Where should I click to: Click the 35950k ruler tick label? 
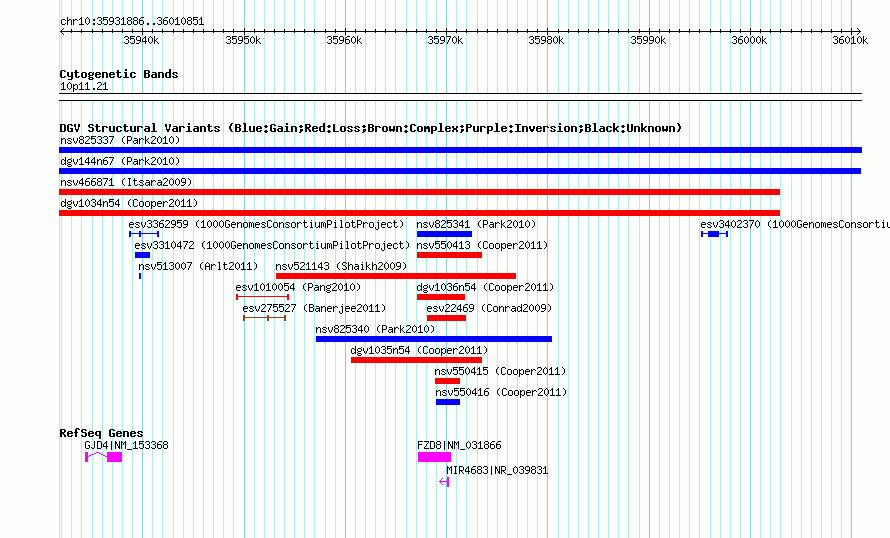243,40
